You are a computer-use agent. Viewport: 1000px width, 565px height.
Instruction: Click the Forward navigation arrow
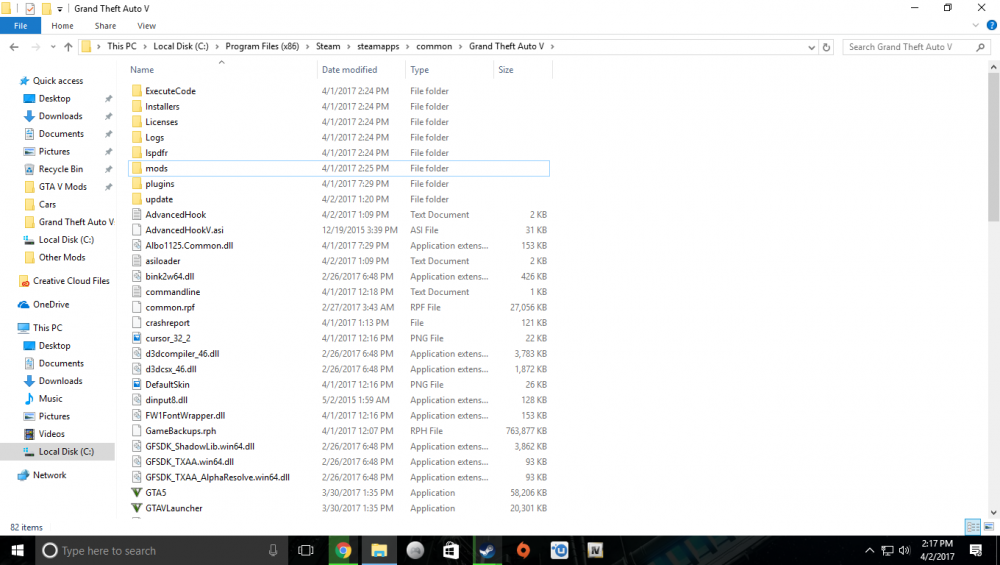(x=36, y=47)
